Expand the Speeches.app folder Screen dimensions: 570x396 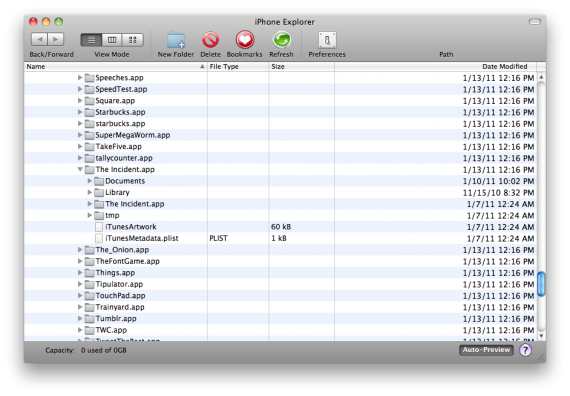tap(80, 77)
